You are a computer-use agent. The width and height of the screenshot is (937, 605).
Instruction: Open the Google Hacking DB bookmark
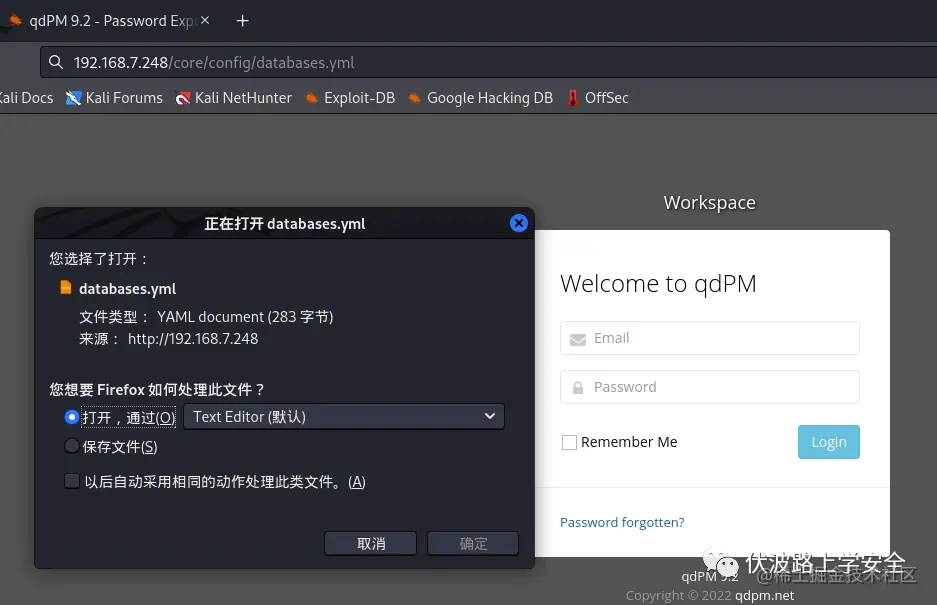tap(481, 97)
